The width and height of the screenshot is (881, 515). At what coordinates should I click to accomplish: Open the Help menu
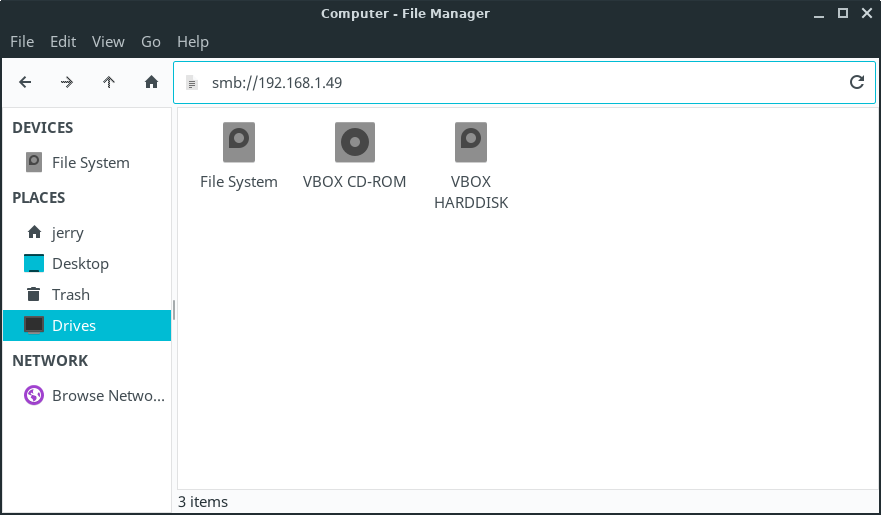193,41
